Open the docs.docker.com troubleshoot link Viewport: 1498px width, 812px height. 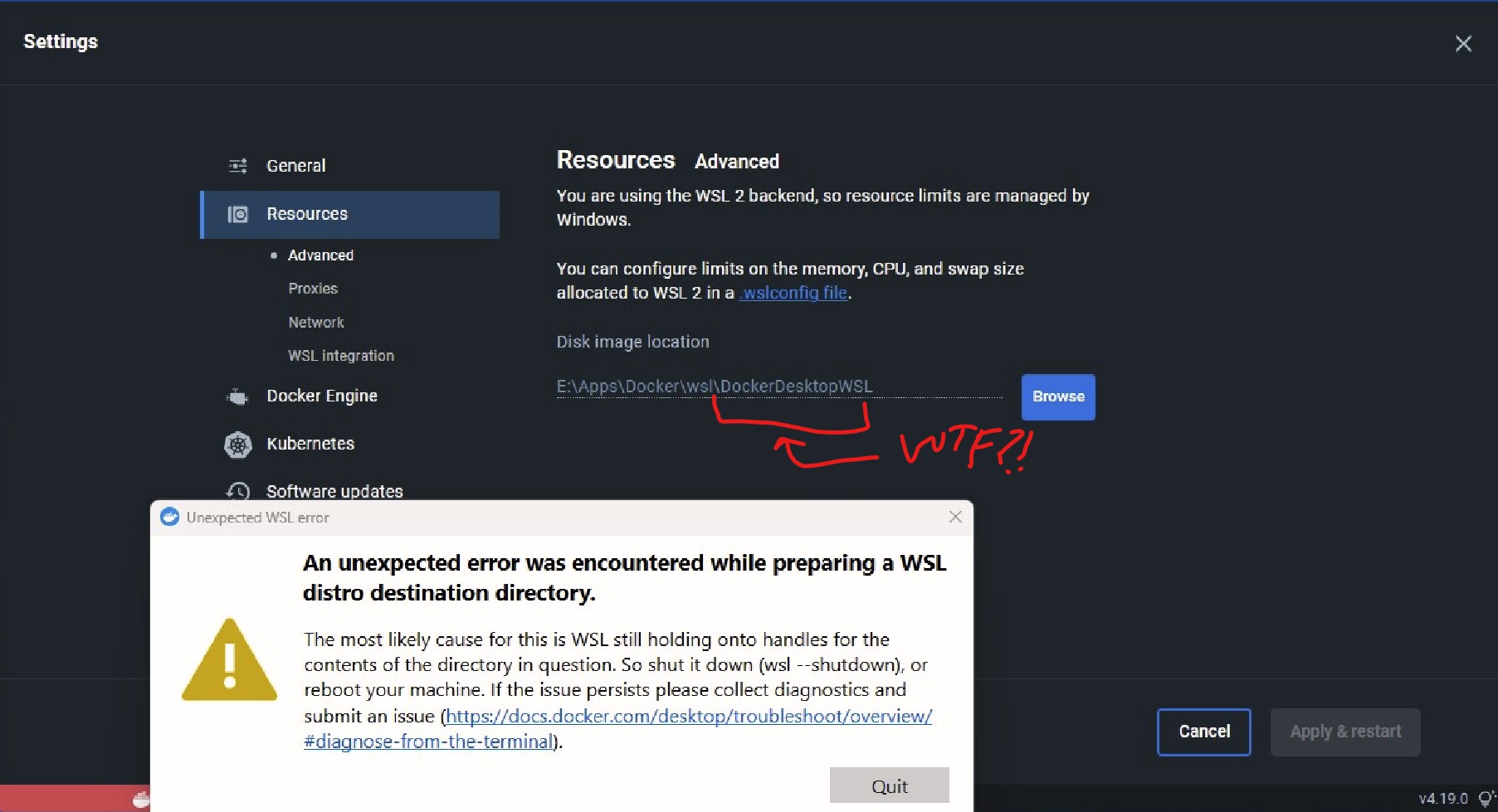pos(617,728)
